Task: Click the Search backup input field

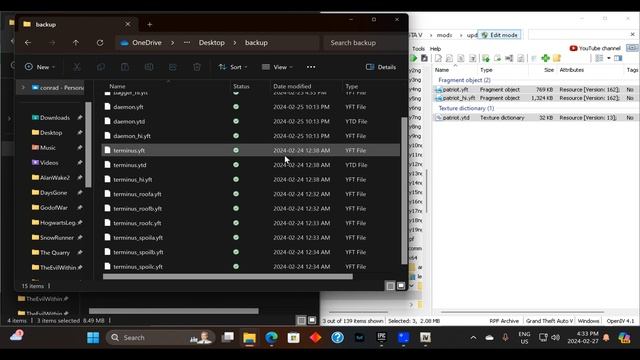Action: (364, 42)
